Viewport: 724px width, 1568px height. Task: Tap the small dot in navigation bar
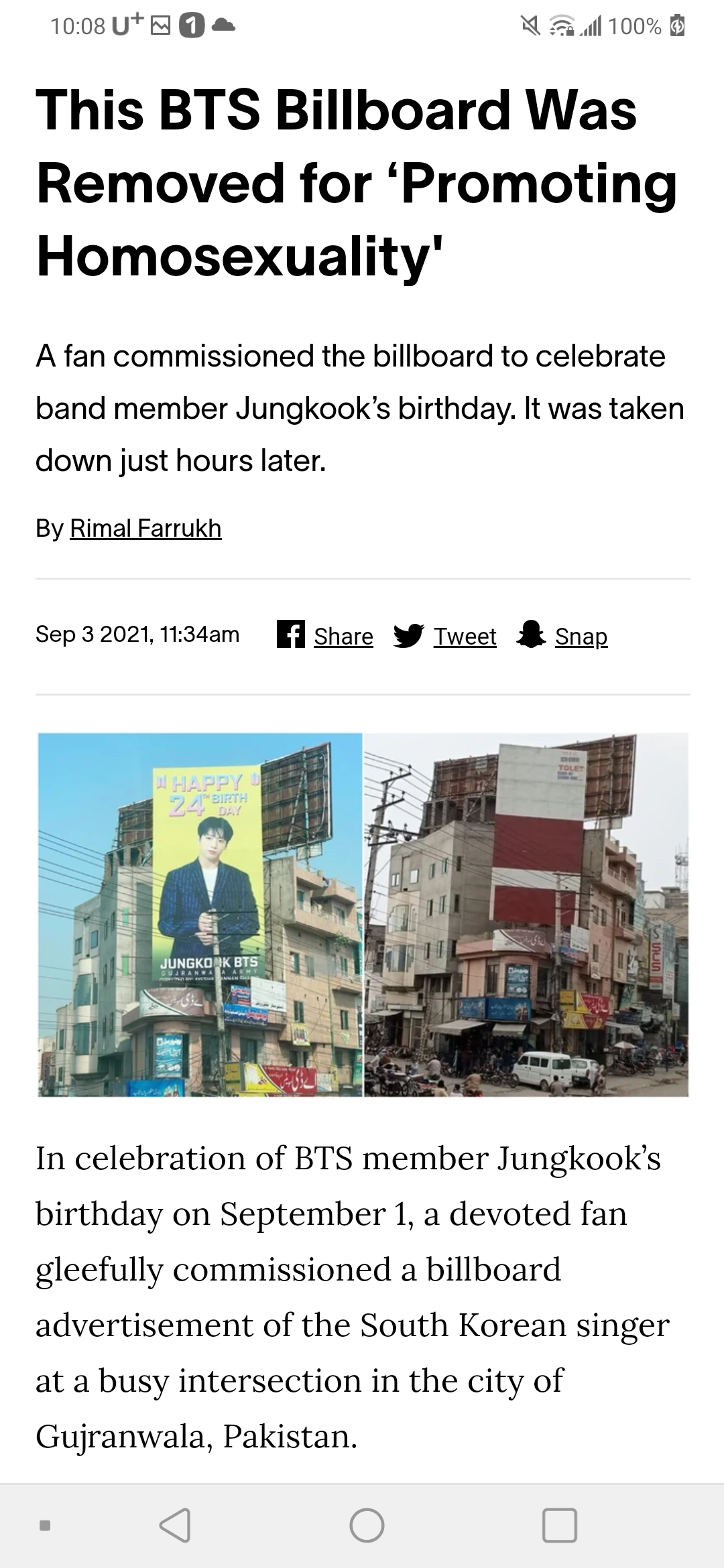tap(45, 1525)
